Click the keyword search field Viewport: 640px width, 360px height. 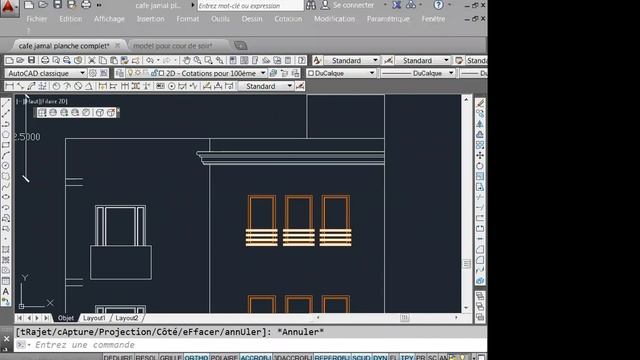[251, 6]
